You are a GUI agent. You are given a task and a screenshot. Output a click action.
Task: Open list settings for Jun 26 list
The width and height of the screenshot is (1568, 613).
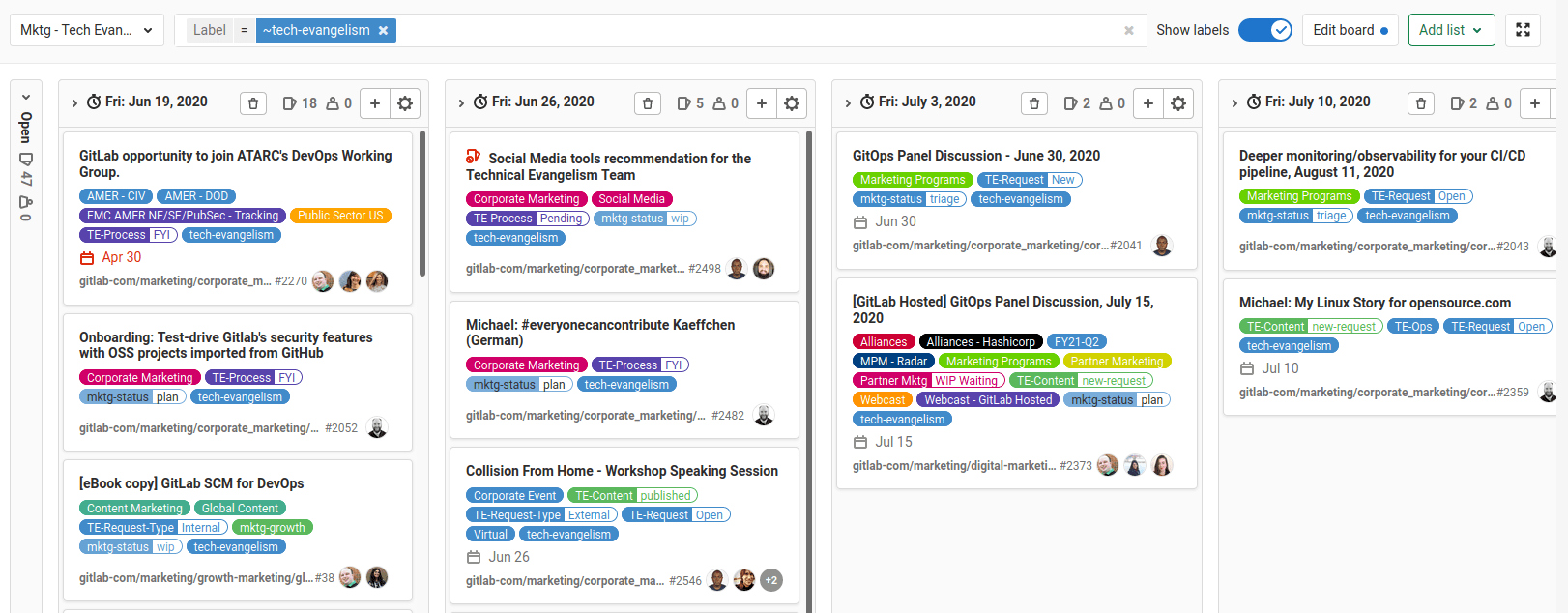click(x=792, y=103)
